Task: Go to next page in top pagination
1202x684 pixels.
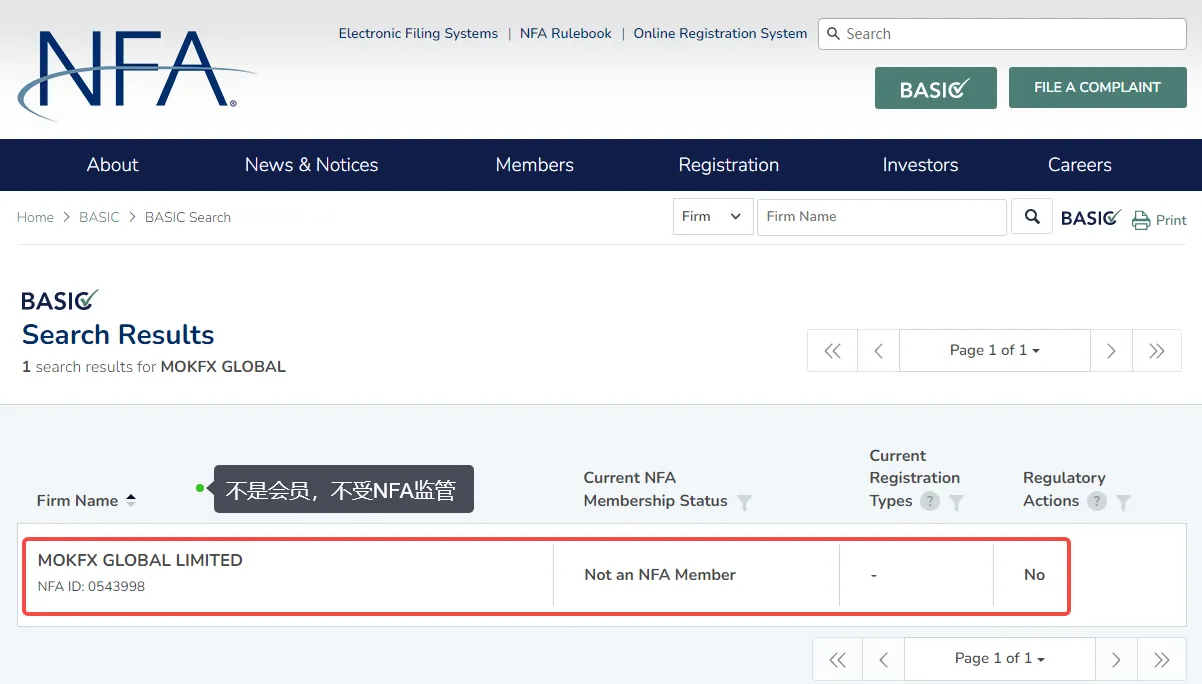Action: pyautogui.click(x=1111, y=351)
